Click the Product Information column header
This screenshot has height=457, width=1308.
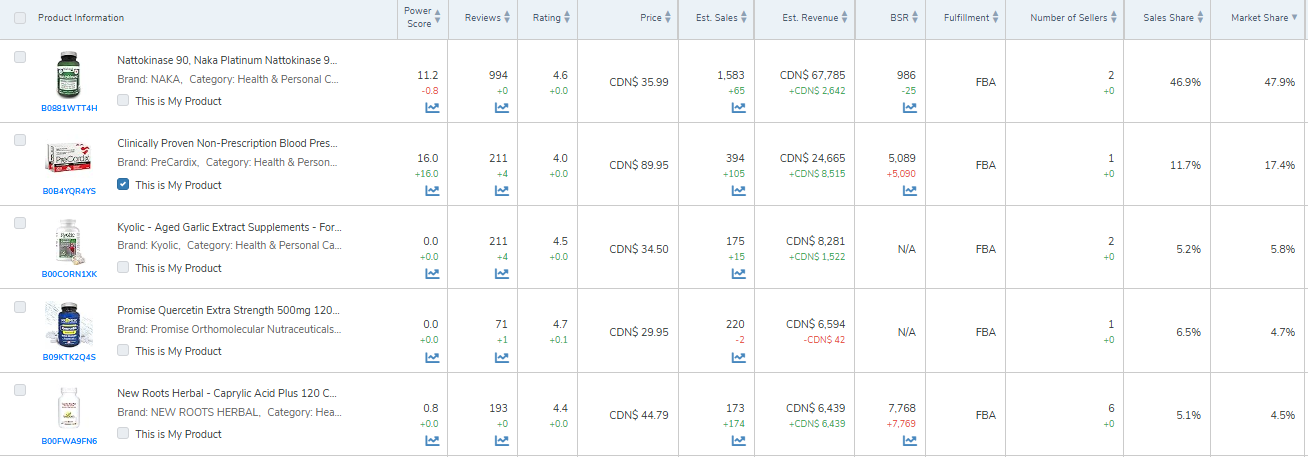pos(81,18)
